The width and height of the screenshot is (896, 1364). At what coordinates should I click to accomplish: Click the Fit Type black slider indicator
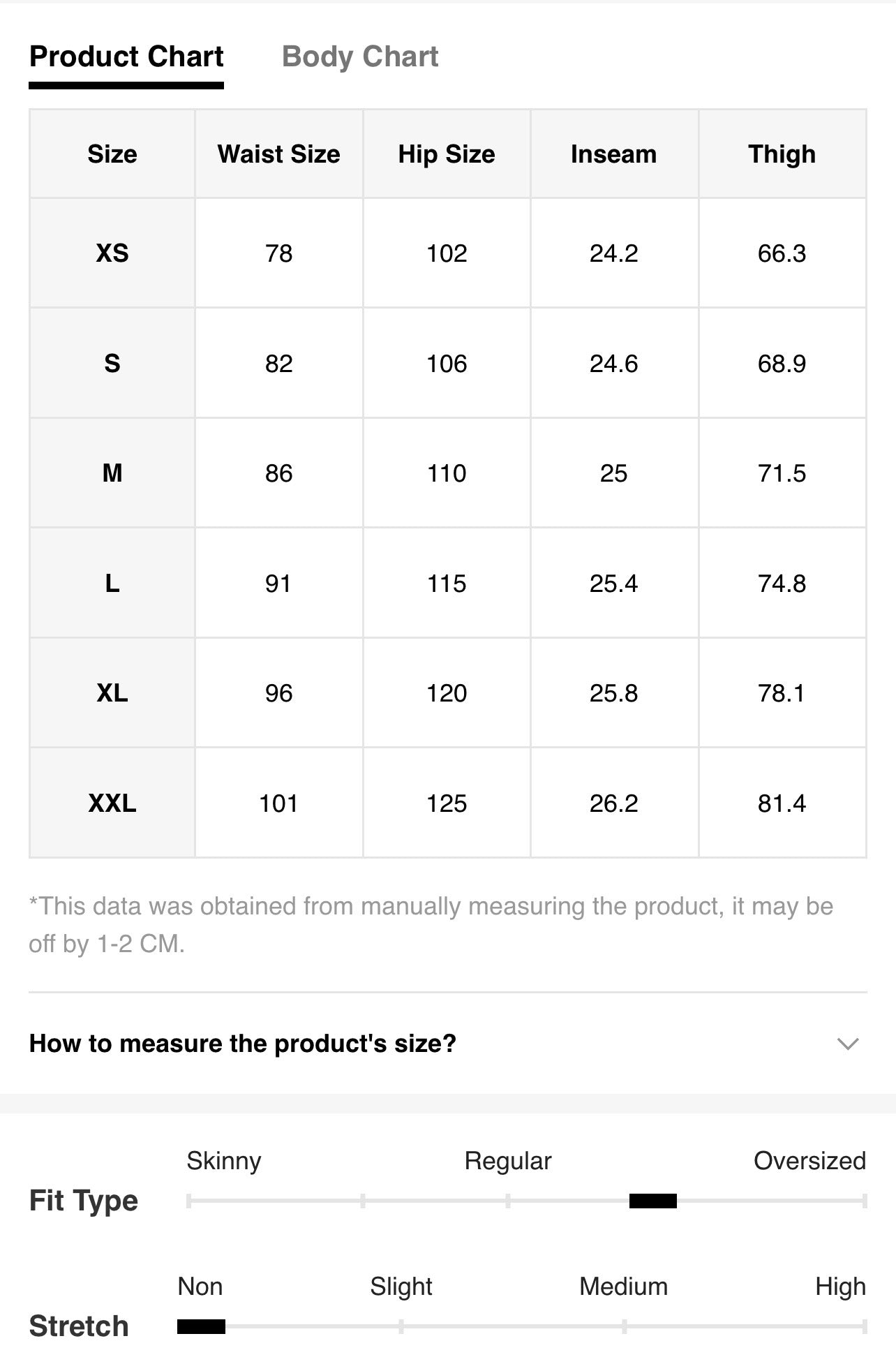(653, 1201)
